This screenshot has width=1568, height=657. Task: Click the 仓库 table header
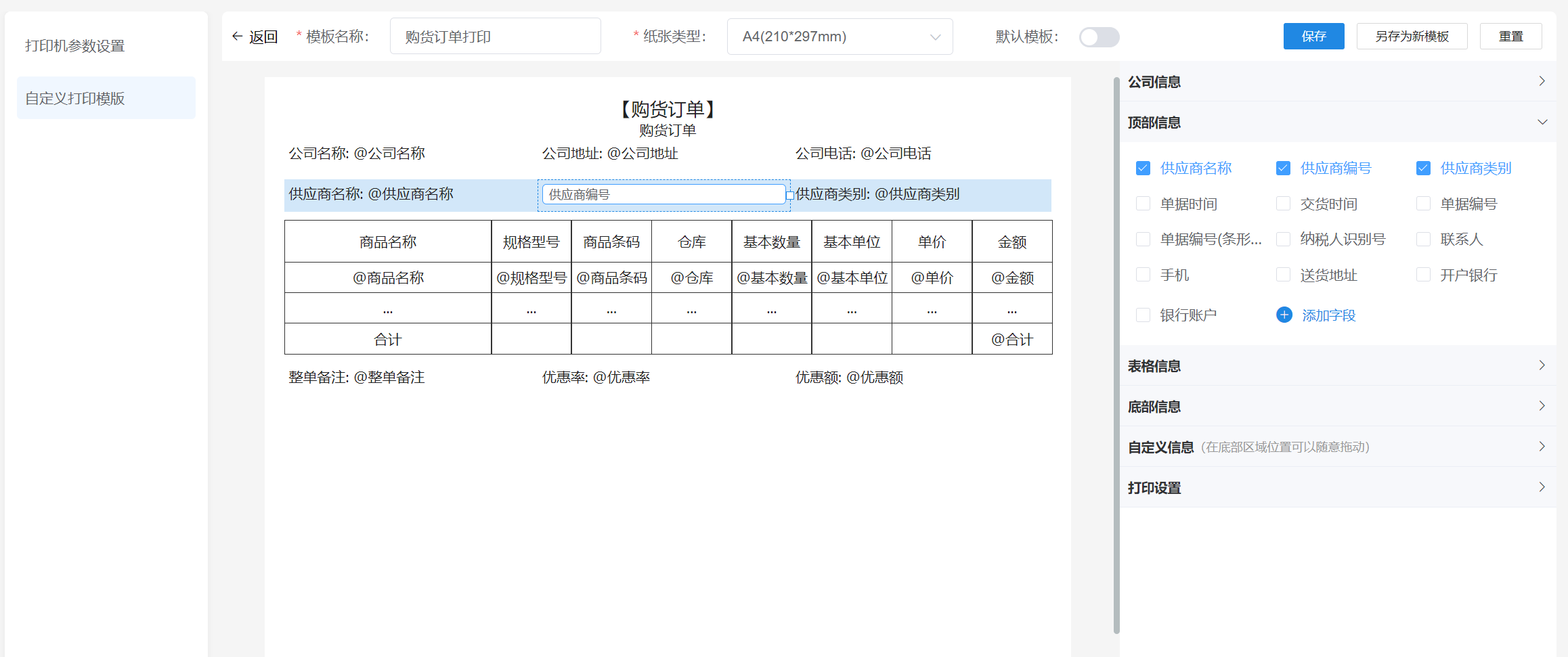pos(692,242)
